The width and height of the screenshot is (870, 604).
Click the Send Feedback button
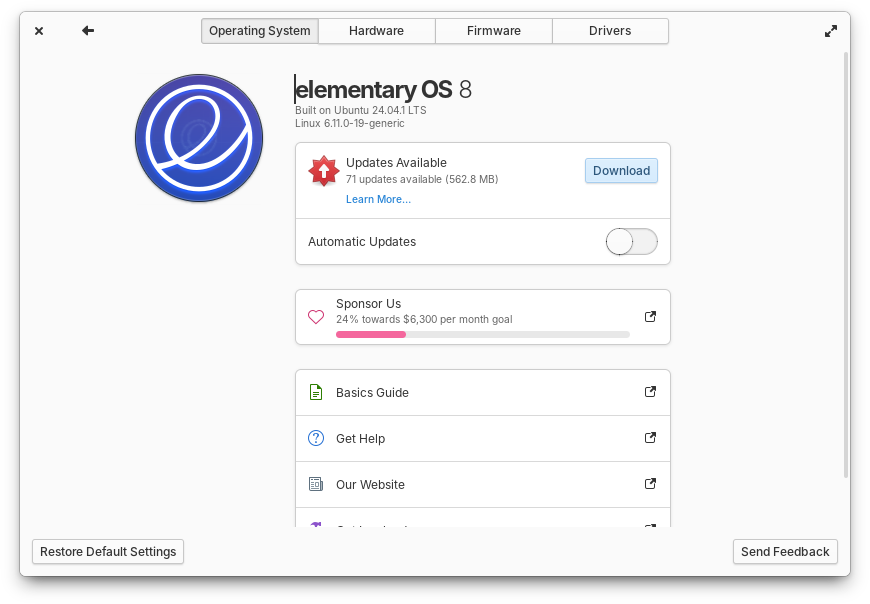pyautogui.click(x=785, y=552)
